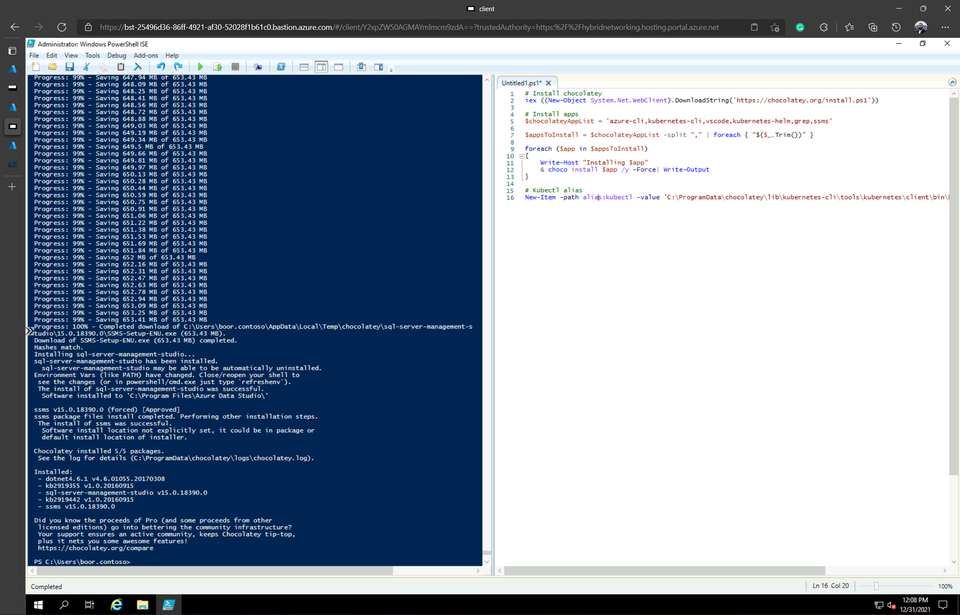The height and width of the screenshot is (615, 960).
Task: Clear the Console Pane icon
Action: (x=138, y=66)
